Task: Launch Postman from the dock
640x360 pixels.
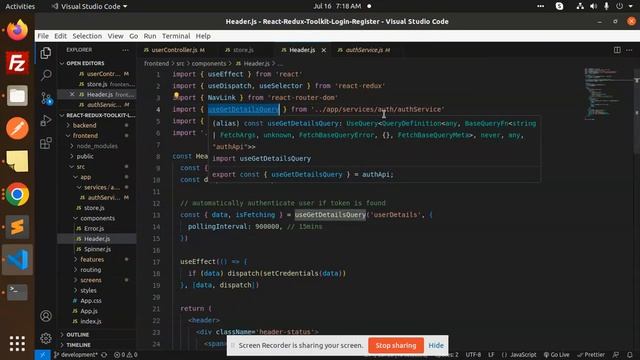Action: 17,128
